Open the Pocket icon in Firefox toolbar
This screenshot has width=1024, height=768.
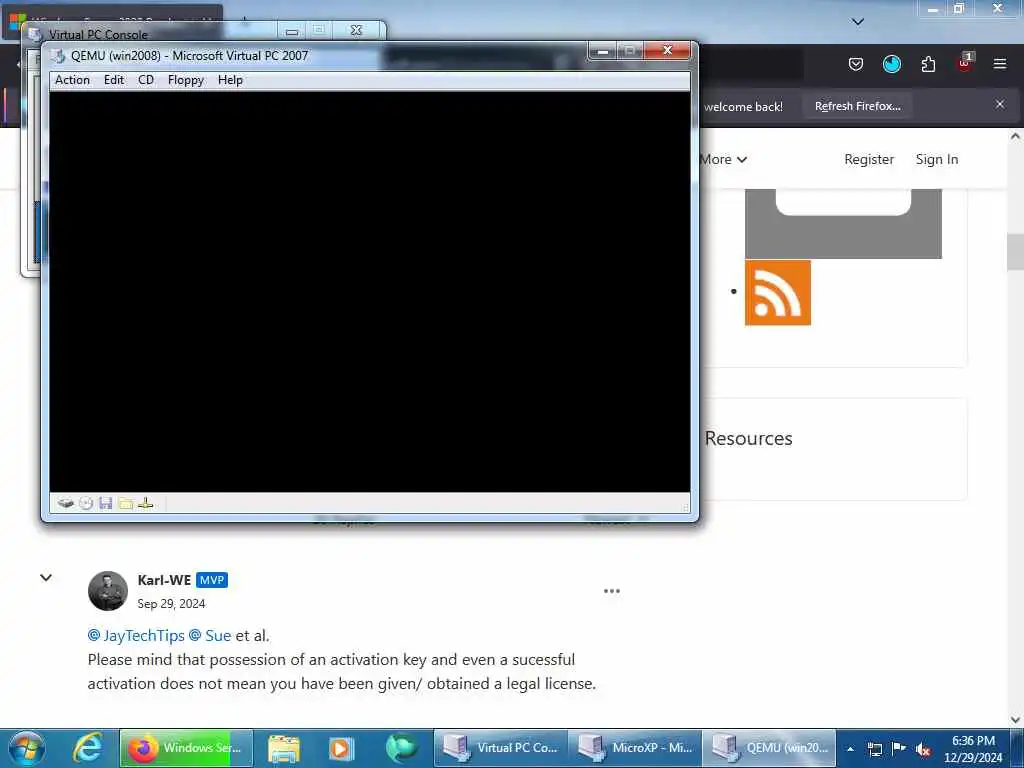click(x=856, y=64)
